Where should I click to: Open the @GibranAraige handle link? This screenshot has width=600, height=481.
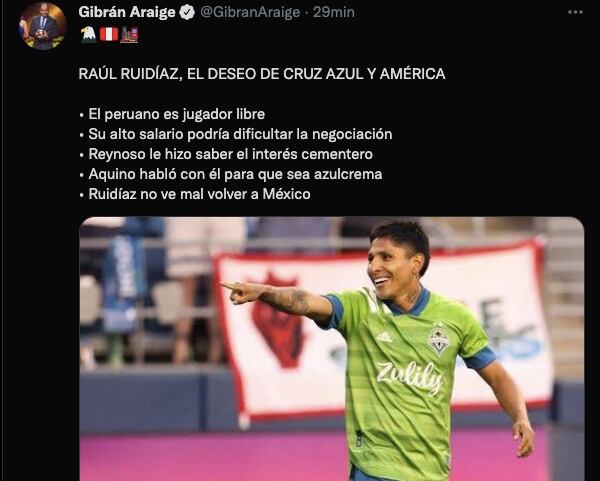click(250, 13)
